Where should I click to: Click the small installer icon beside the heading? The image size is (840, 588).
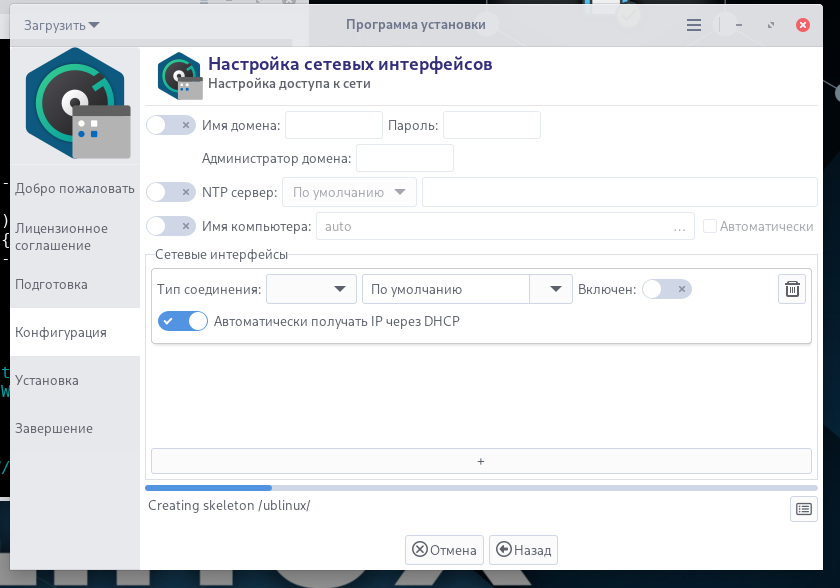[180, 76]
